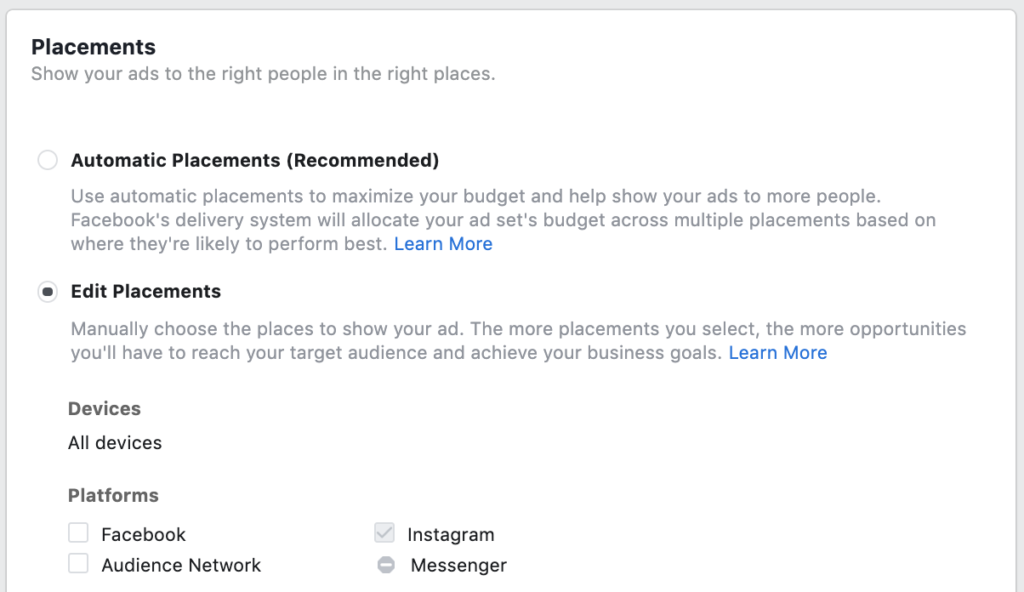Click the Facebook platform label

[x=143, y=535]
